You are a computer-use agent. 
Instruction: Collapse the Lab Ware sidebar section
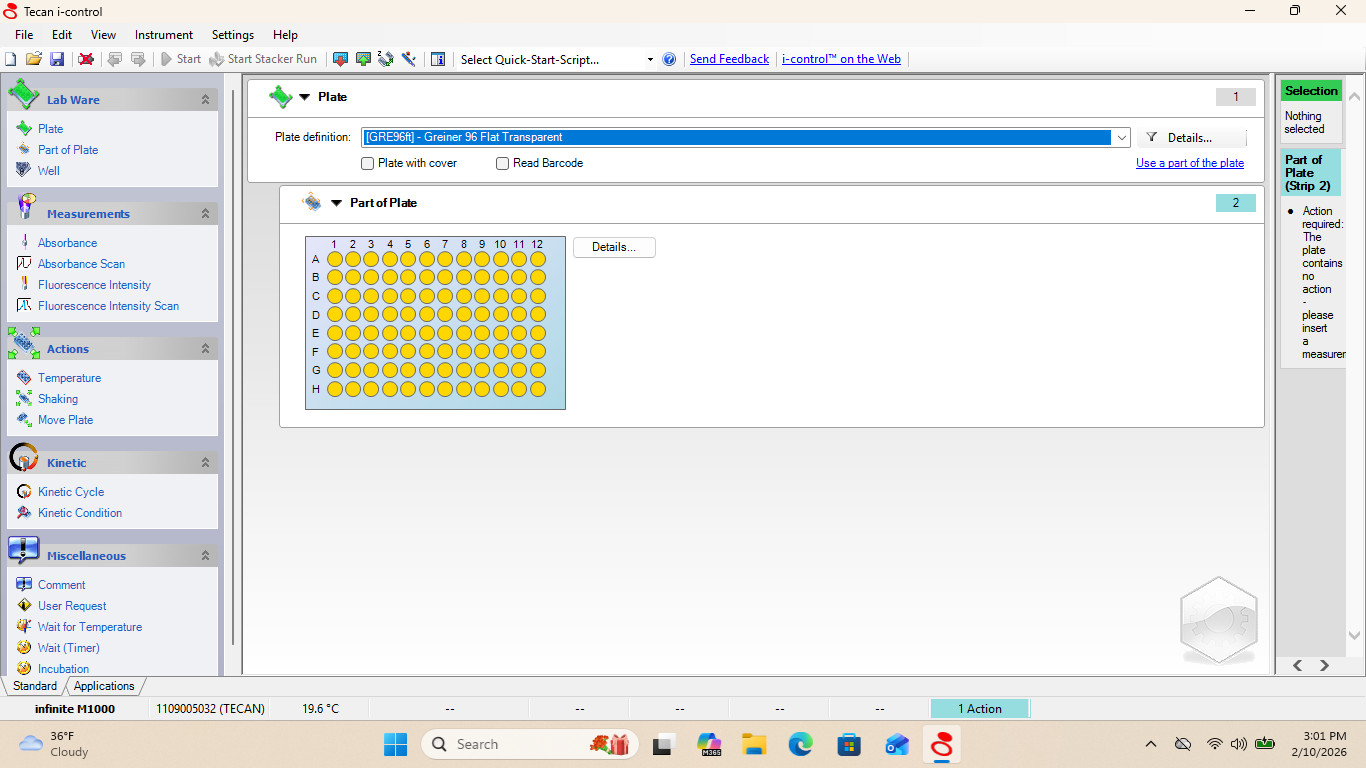pos(205,100)
